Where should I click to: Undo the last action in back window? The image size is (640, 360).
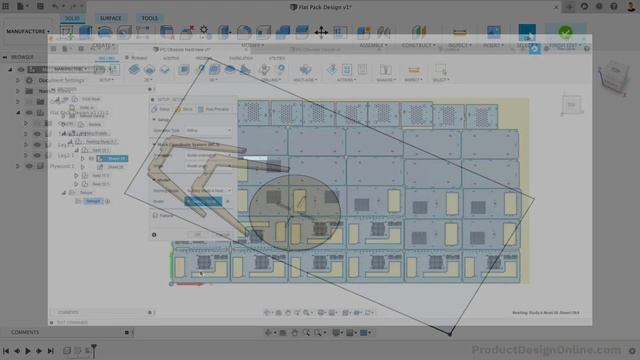click(x=56, y=6)
